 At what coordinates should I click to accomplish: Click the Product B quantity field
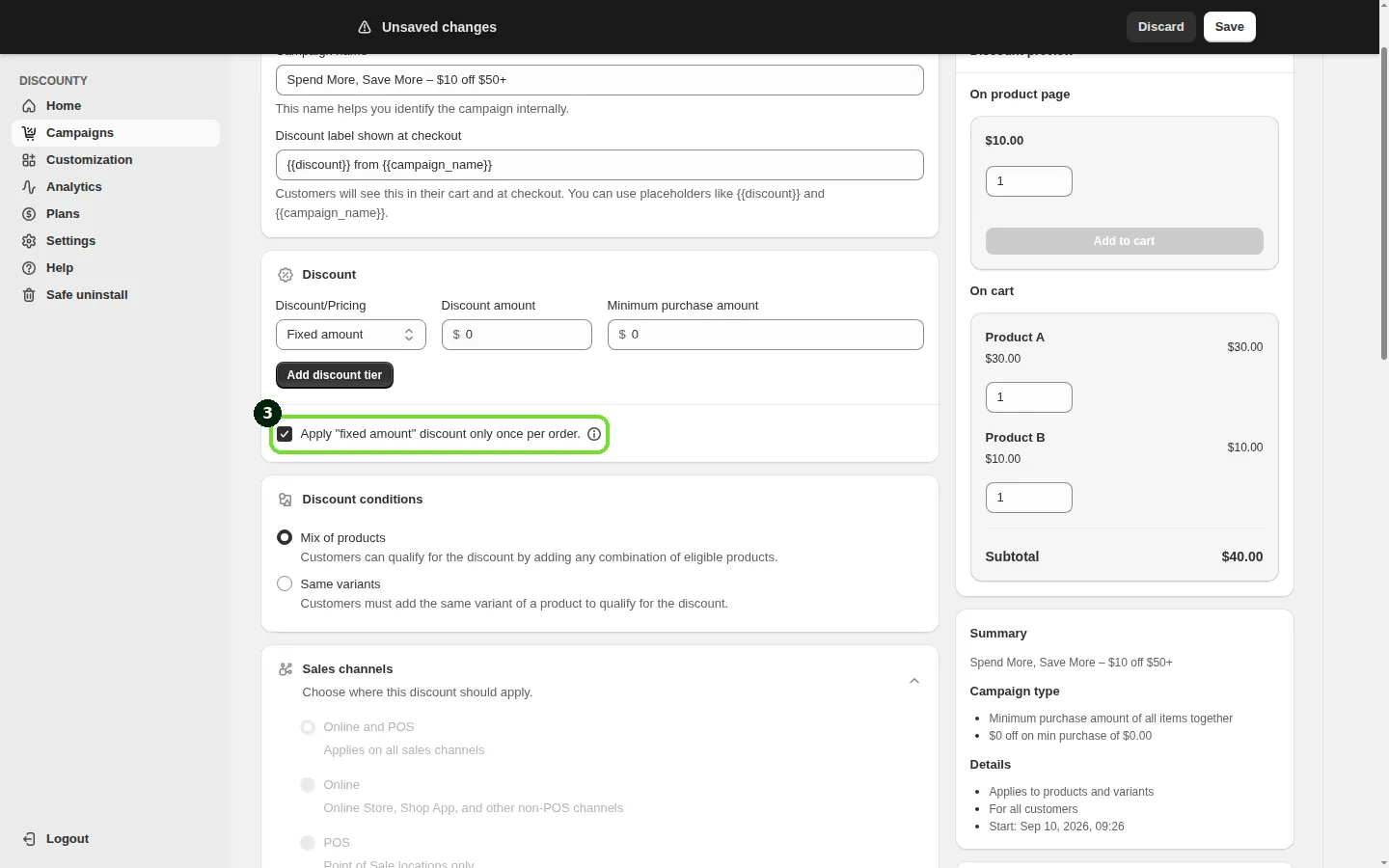tap(1029, 498)
